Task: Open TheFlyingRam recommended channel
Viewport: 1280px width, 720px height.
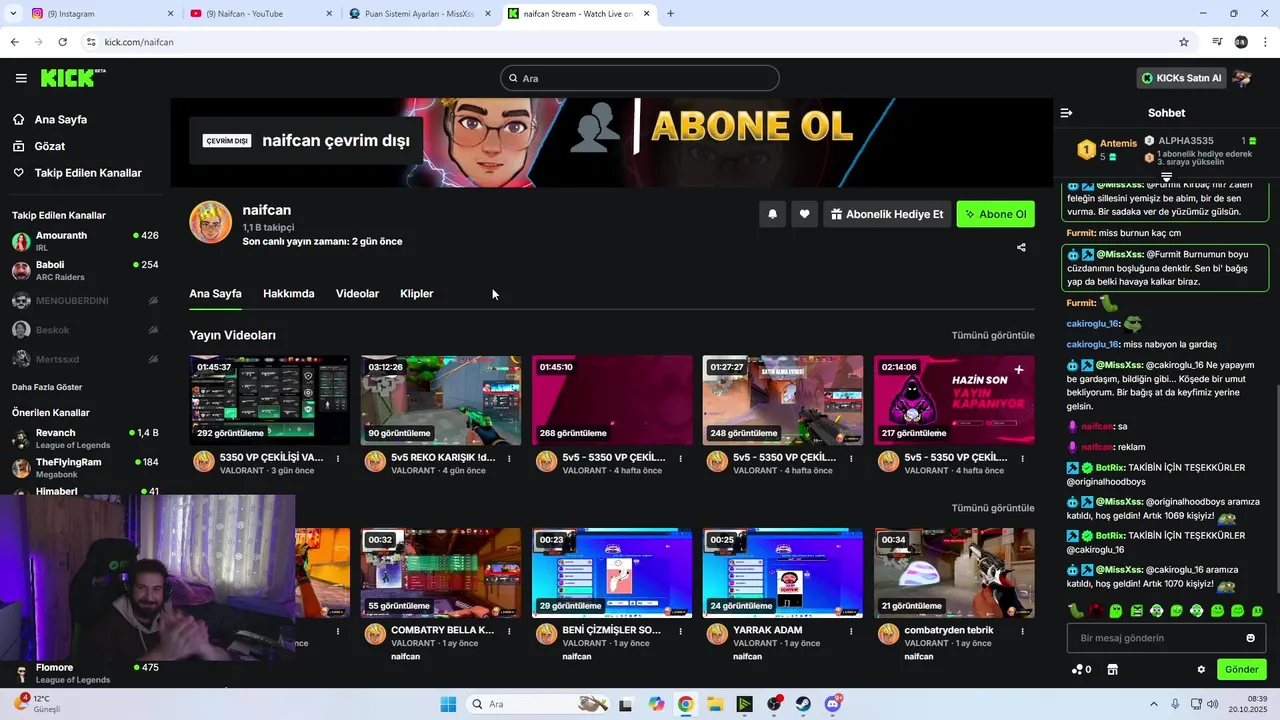Action: [85, 467]
